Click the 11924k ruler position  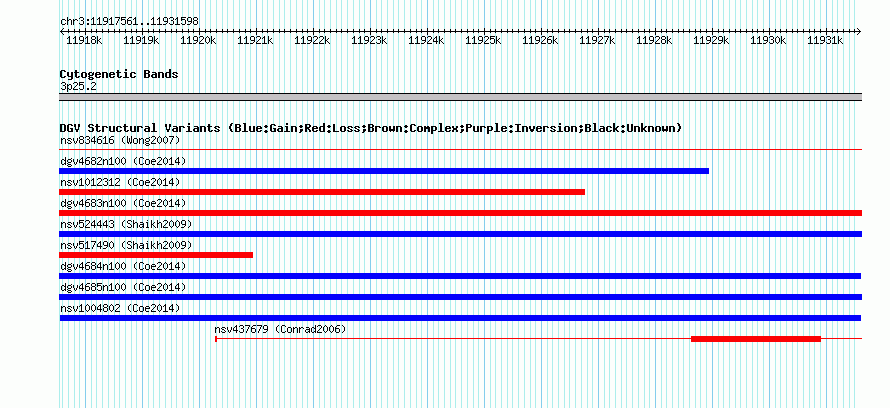pyautogui.click(x=426, y=40)
